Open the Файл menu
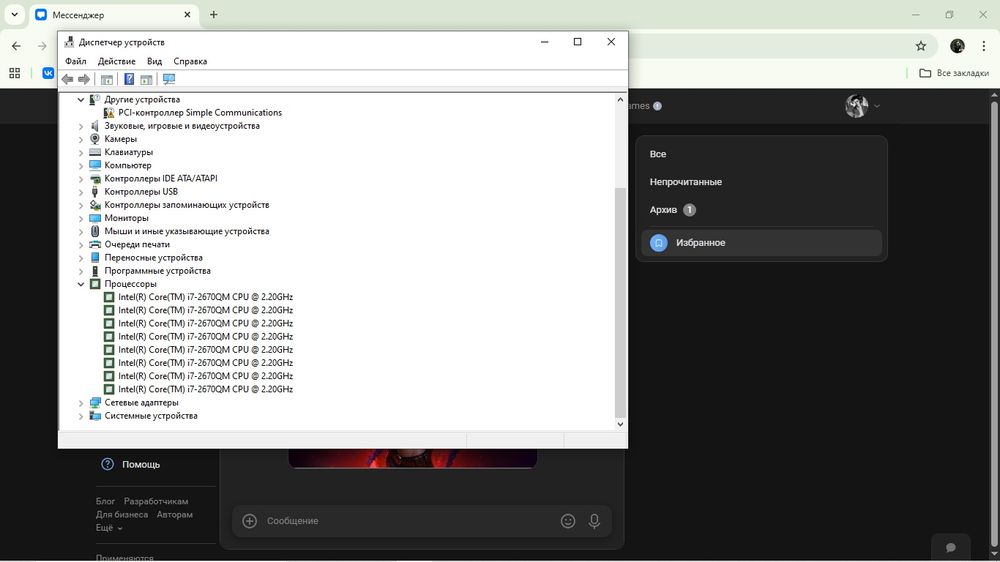 75,61
